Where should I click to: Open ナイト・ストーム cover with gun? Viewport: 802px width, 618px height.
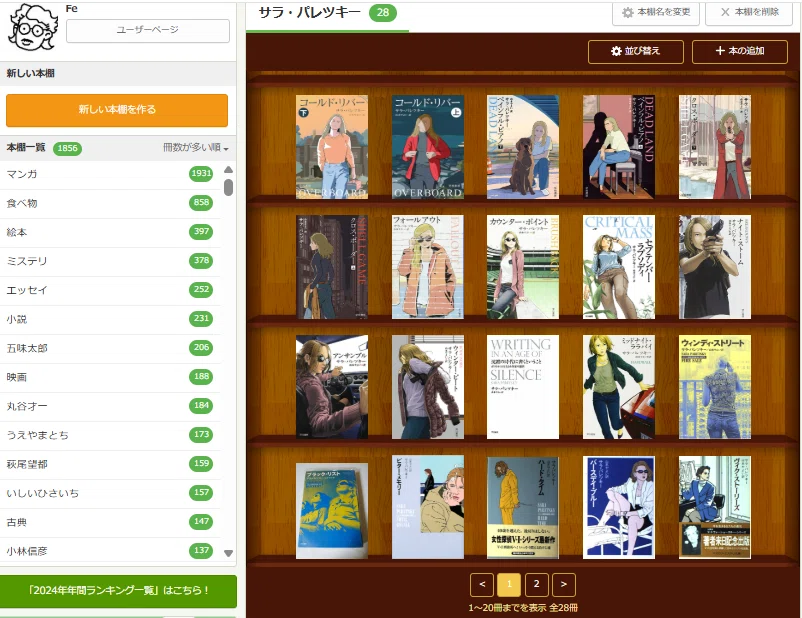click(x=715, y=267)
